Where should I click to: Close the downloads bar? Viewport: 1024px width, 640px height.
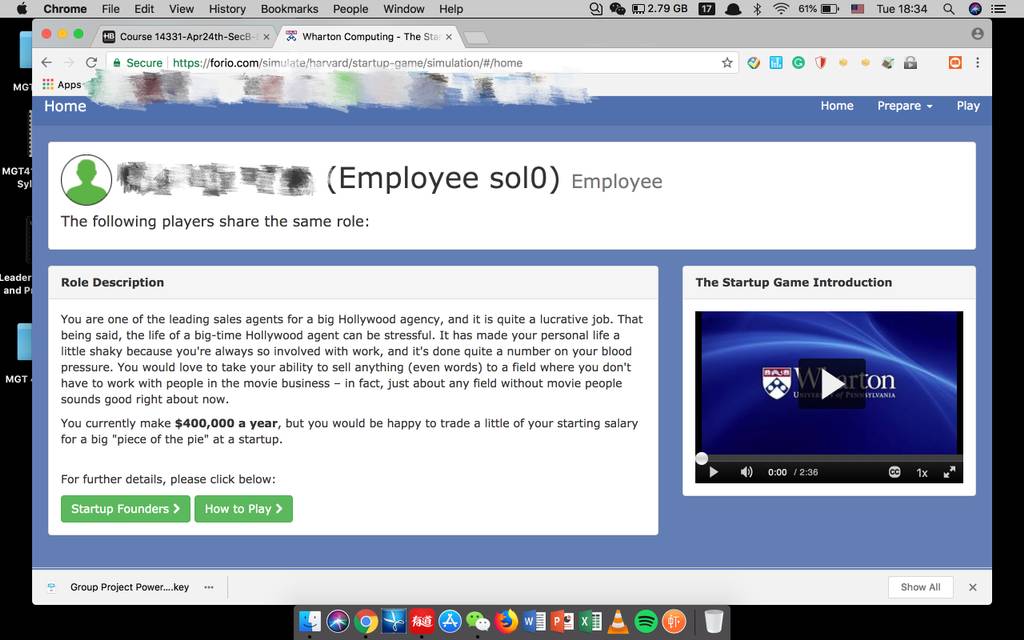pyautogui.click(x=972, y=587)
